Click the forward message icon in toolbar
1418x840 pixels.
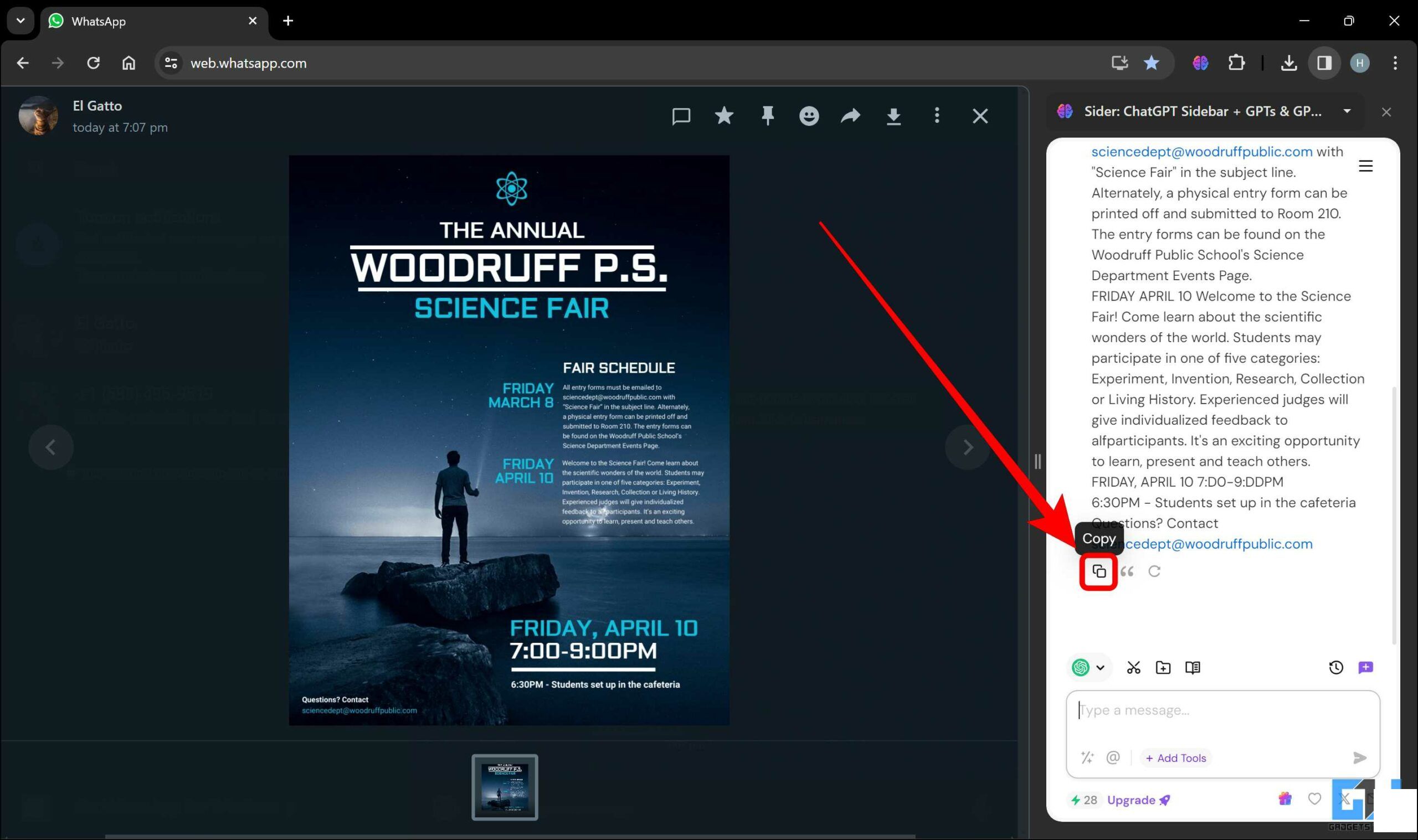click(x=851, y=116)
